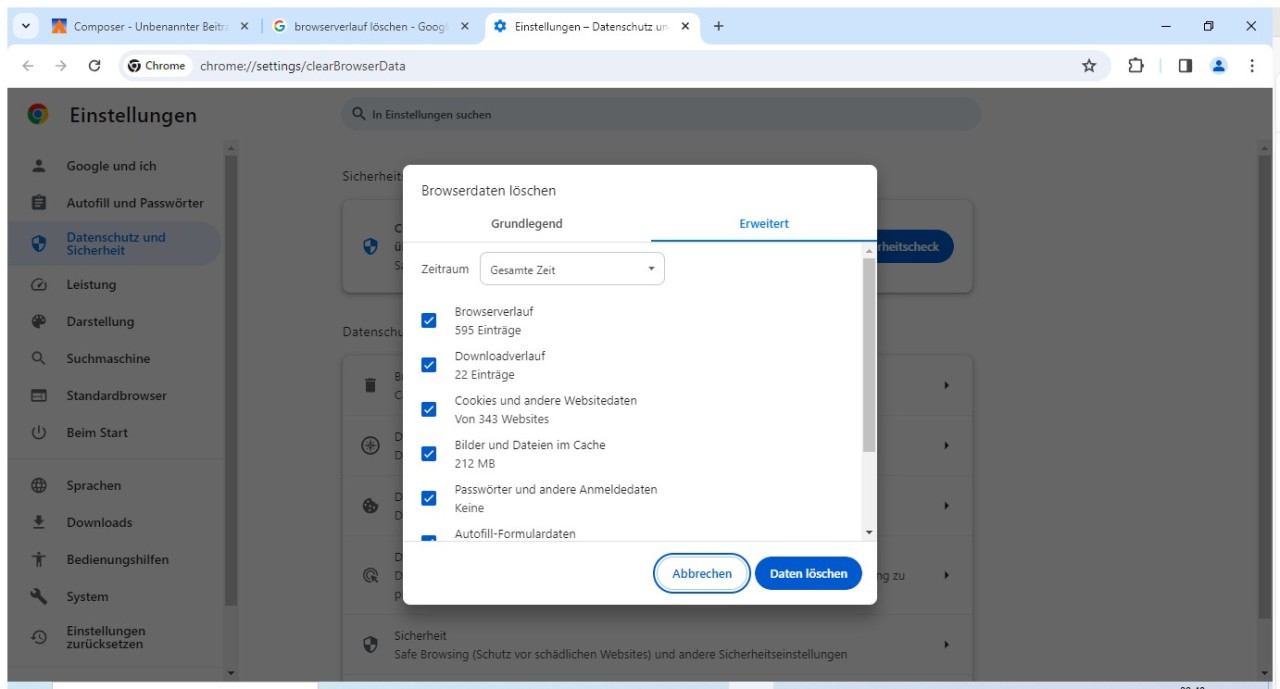Uncheck the Downloadverlauf checkbox
Image resolution: width=1280 pixels, height=689 pixels.
pyautogui.click(x=429, y=365)
